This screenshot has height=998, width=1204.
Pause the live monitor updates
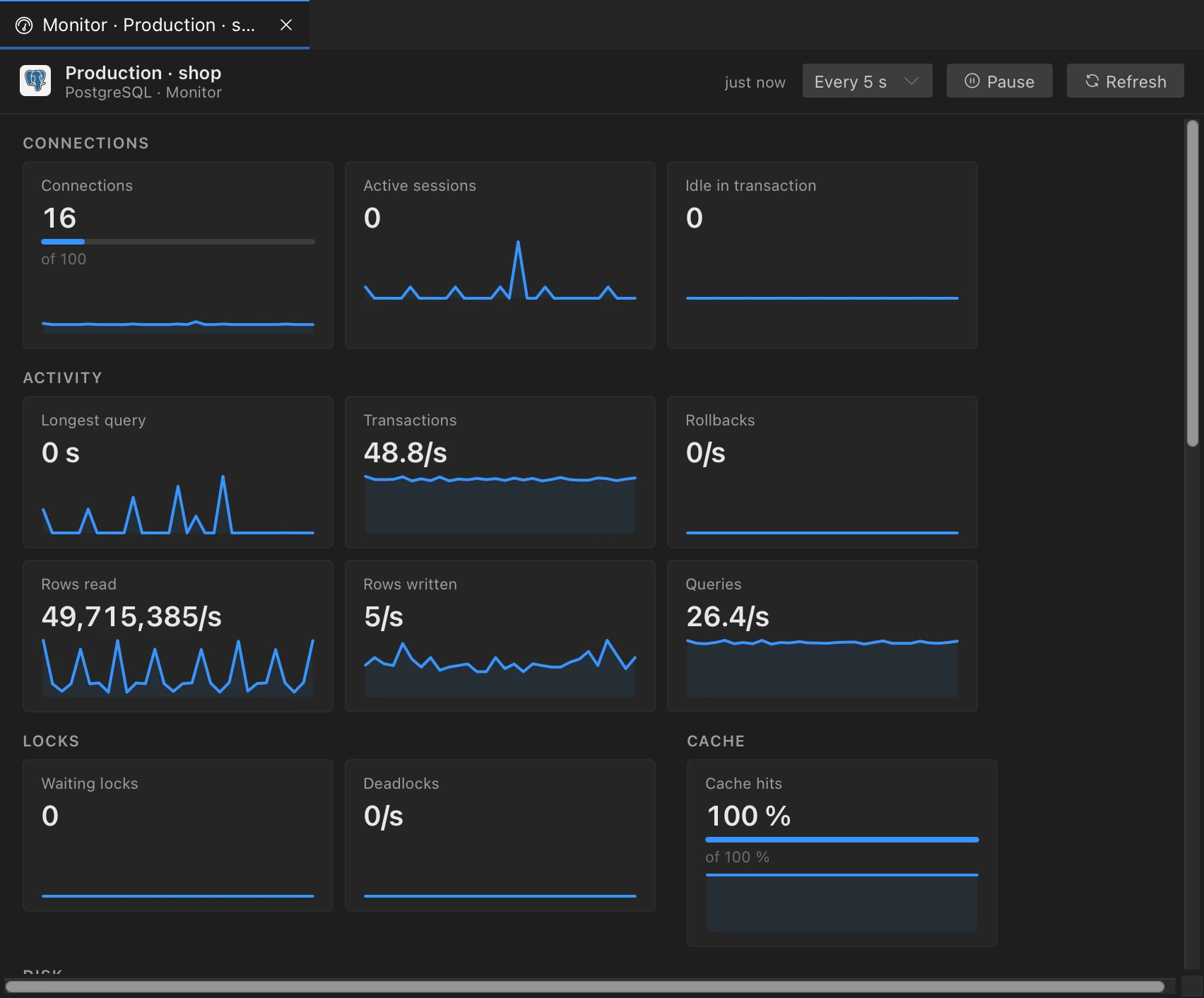coord(999,81)
